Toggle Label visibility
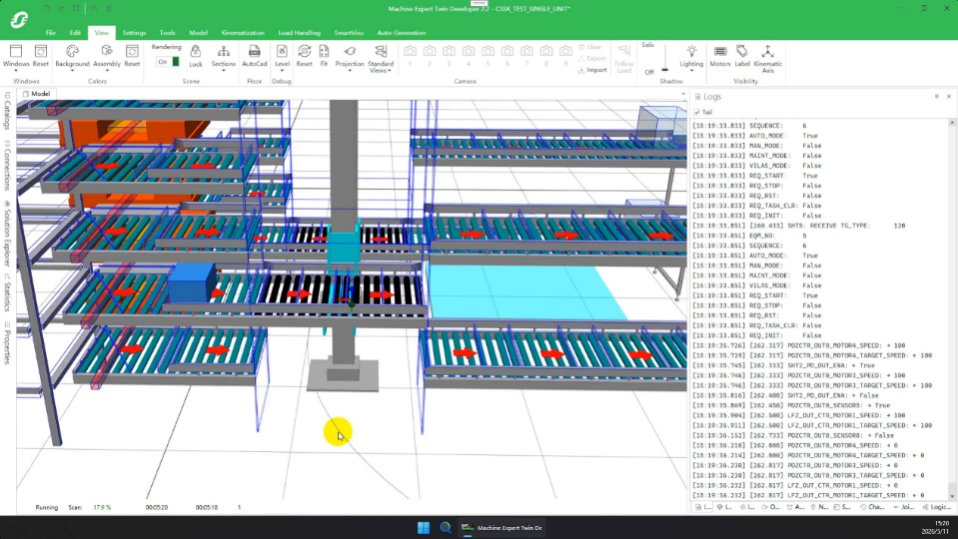958x539 pixels. coord(742,55)
